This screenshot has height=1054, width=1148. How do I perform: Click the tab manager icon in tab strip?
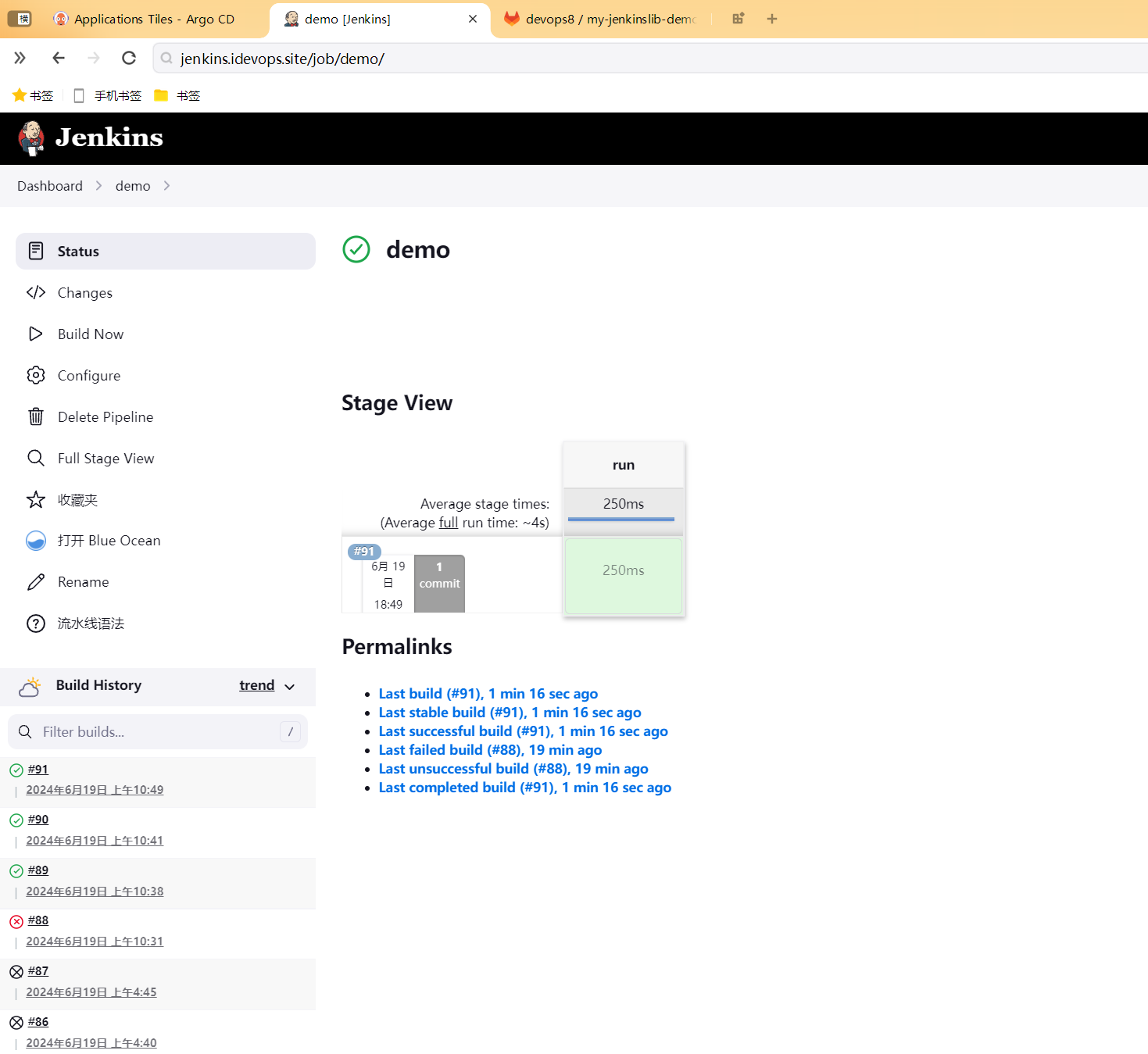(x=738, y=19)
